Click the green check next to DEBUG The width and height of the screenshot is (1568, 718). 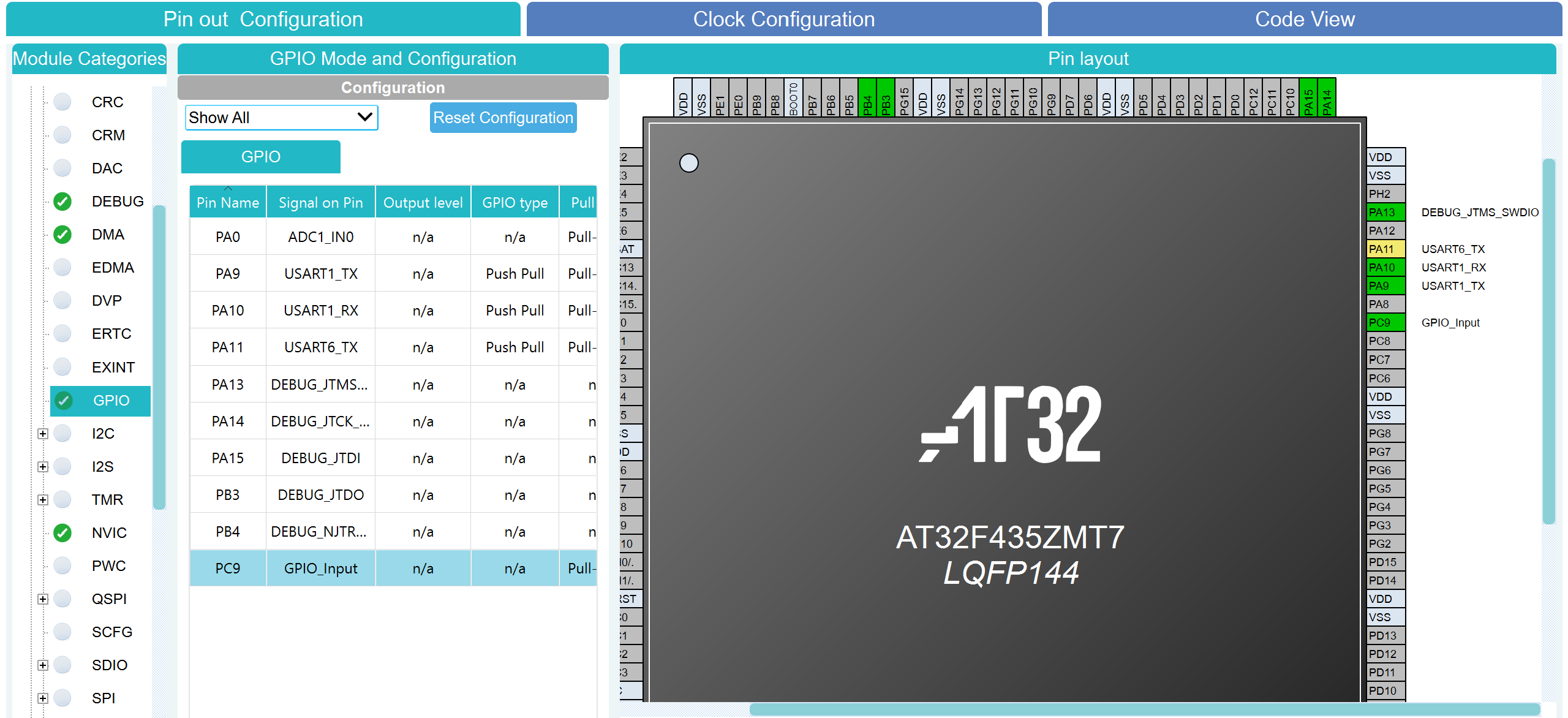point(62,201)
